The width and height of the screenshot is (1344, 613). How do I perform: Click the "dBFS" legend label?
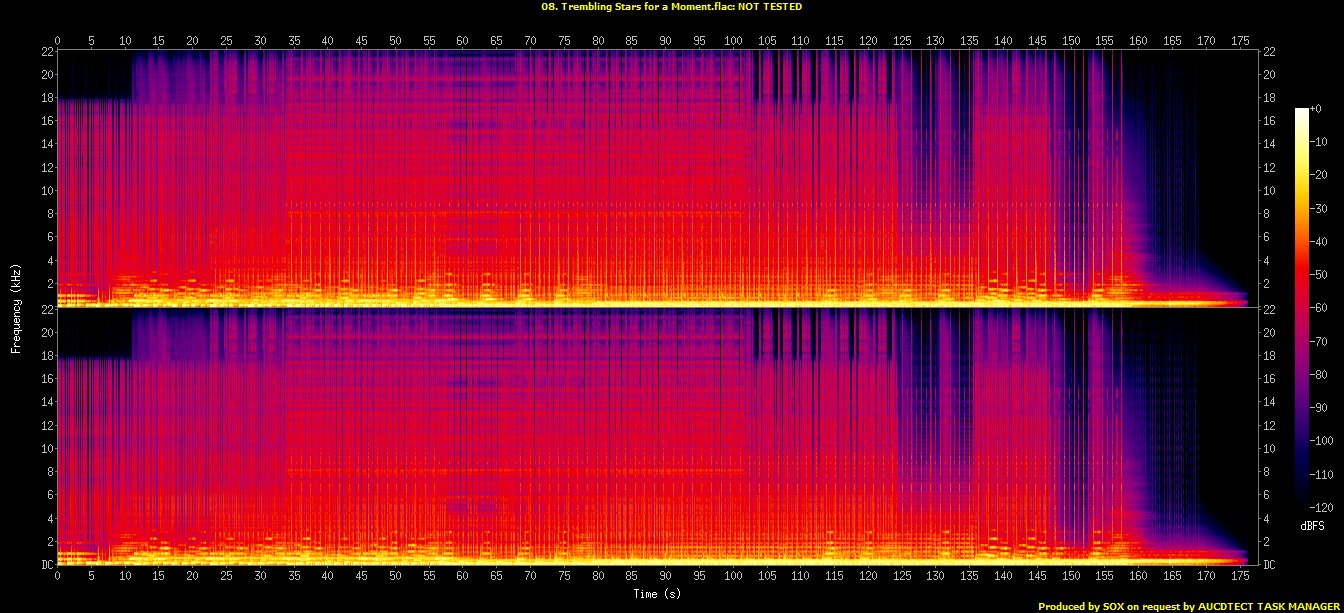(1312, 525)
